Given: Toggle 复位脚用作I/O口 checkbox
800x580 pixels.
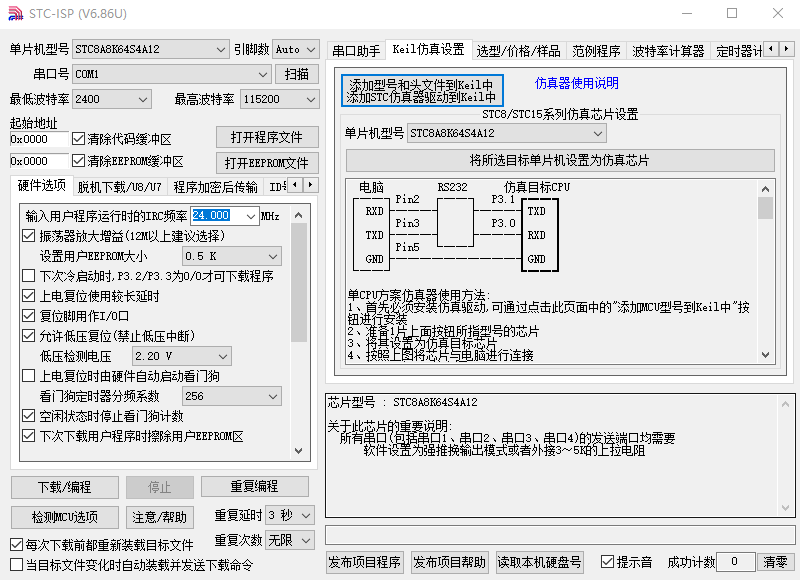Looking at the screenshot, I should 29,316.
